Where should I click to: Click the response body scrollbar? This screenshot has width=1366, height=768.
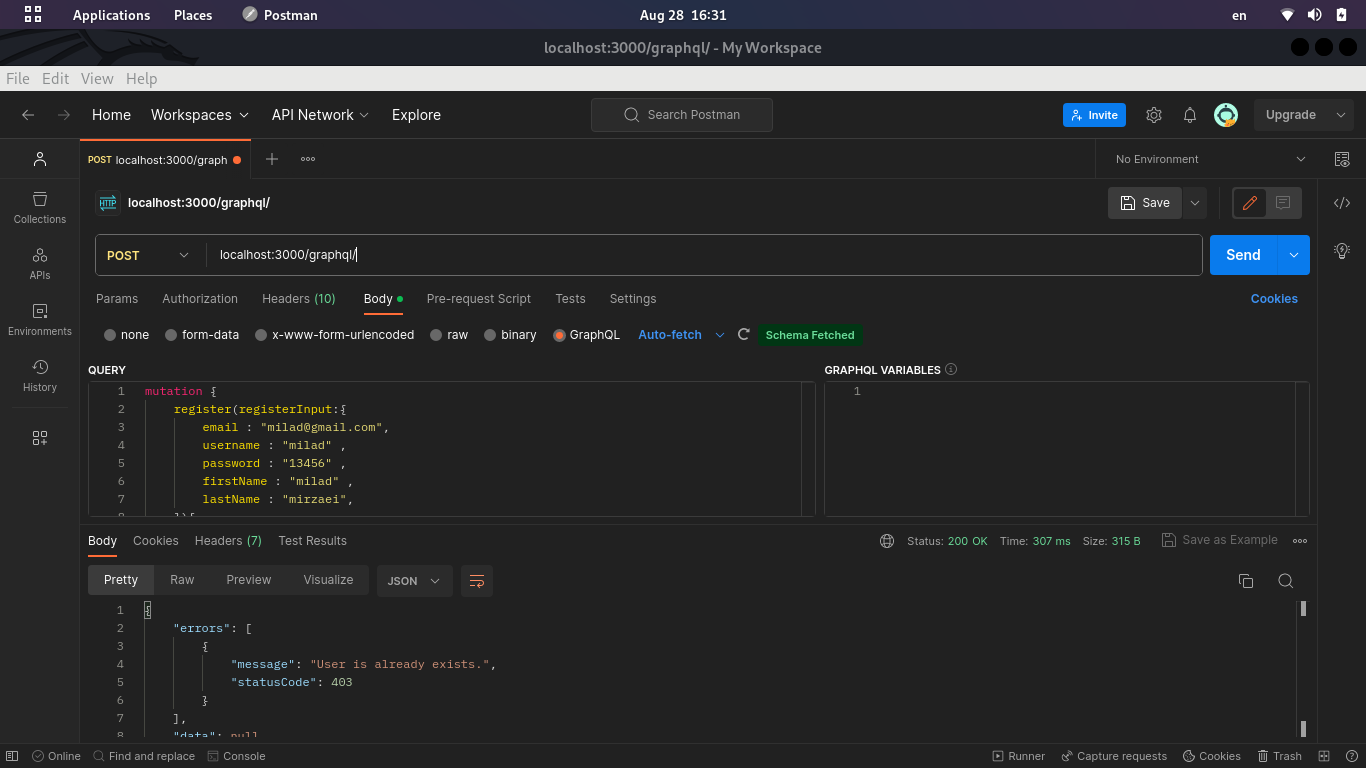click(x=1303, y=668)
